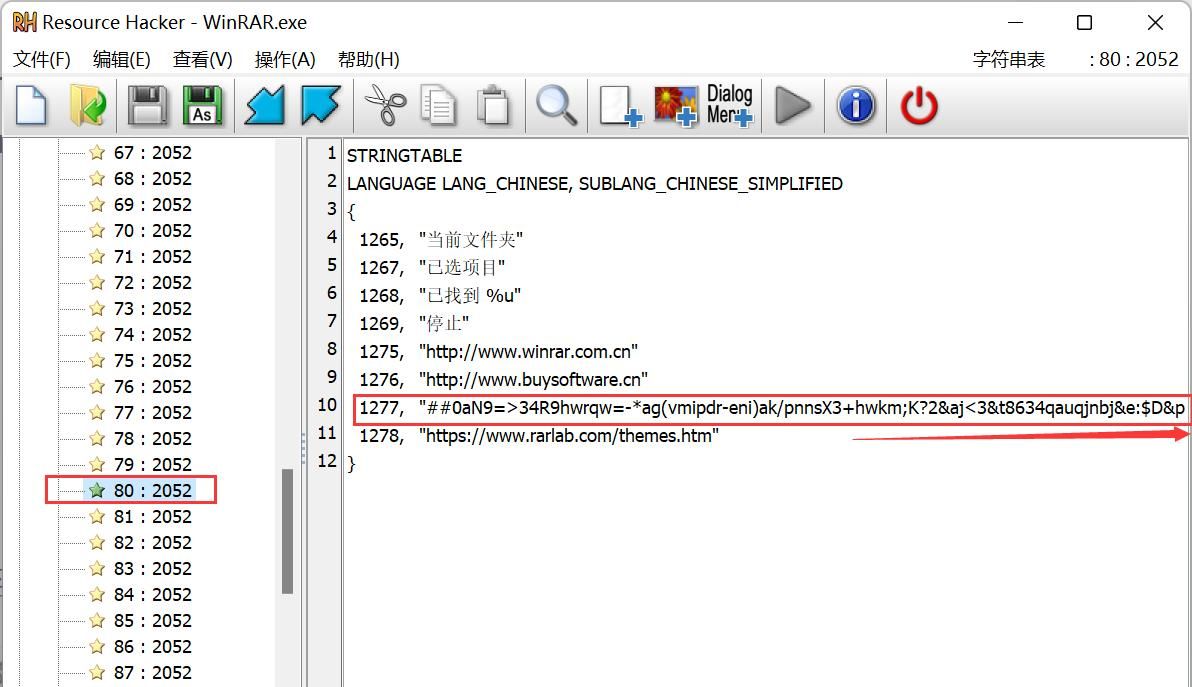Select tree item 71 : 2052
1192x687 pixels.
[x=152, y=257]
